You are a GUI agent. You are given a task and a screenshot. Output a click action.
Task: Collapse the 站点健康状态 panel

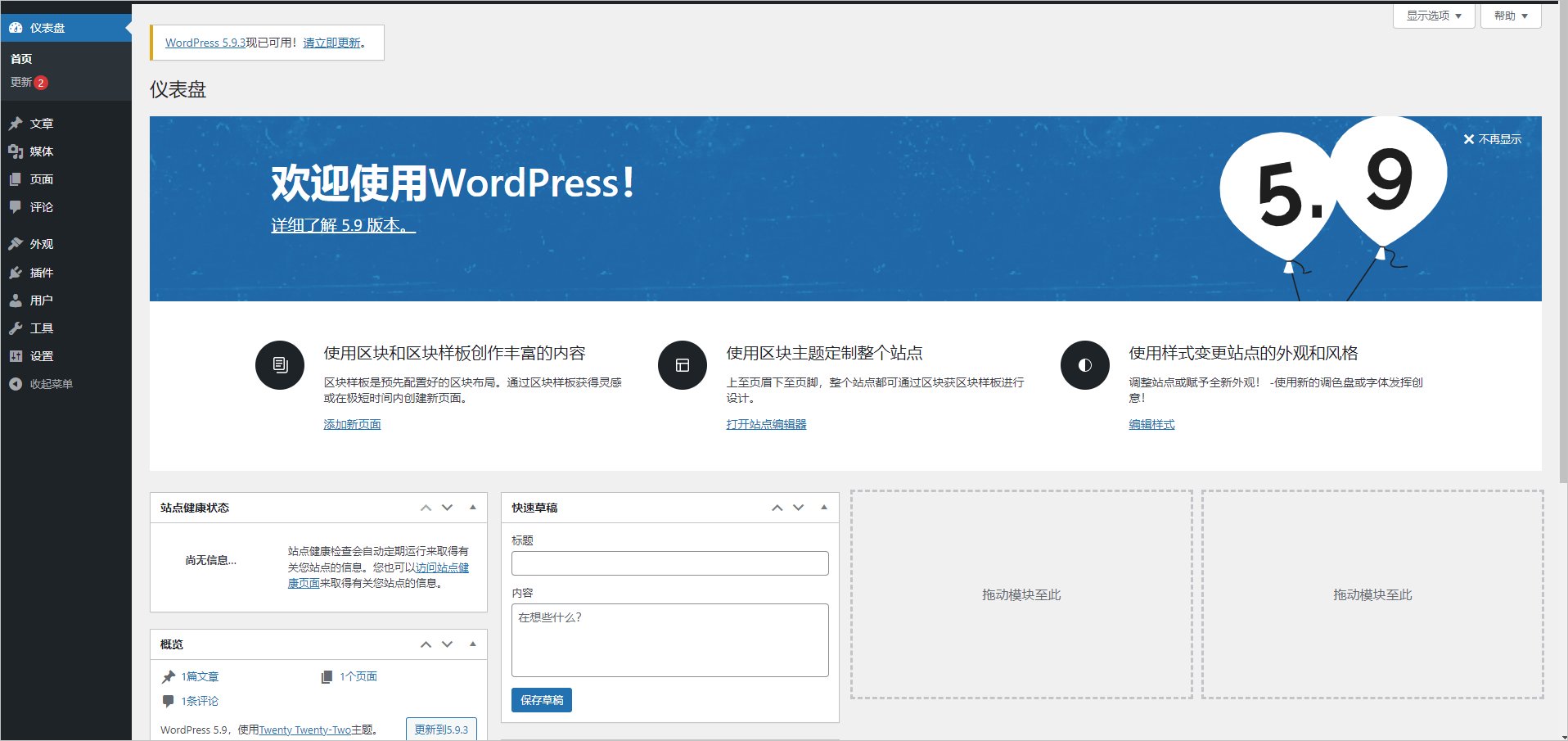pos(473,508)
